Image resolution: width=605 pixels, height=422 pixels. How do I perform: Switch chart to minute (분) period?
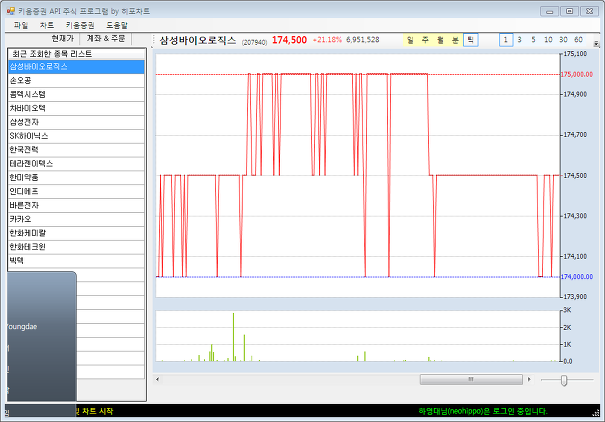coord(455,40)
